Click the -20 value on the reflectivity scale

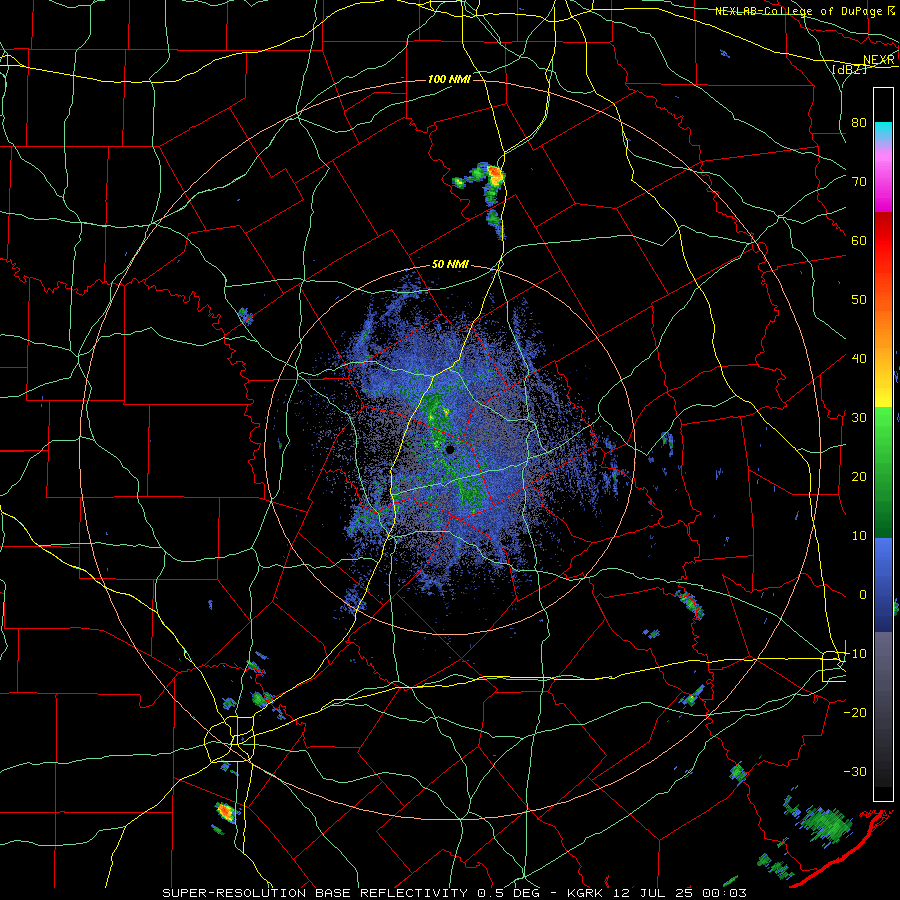[x=855, y=713]
